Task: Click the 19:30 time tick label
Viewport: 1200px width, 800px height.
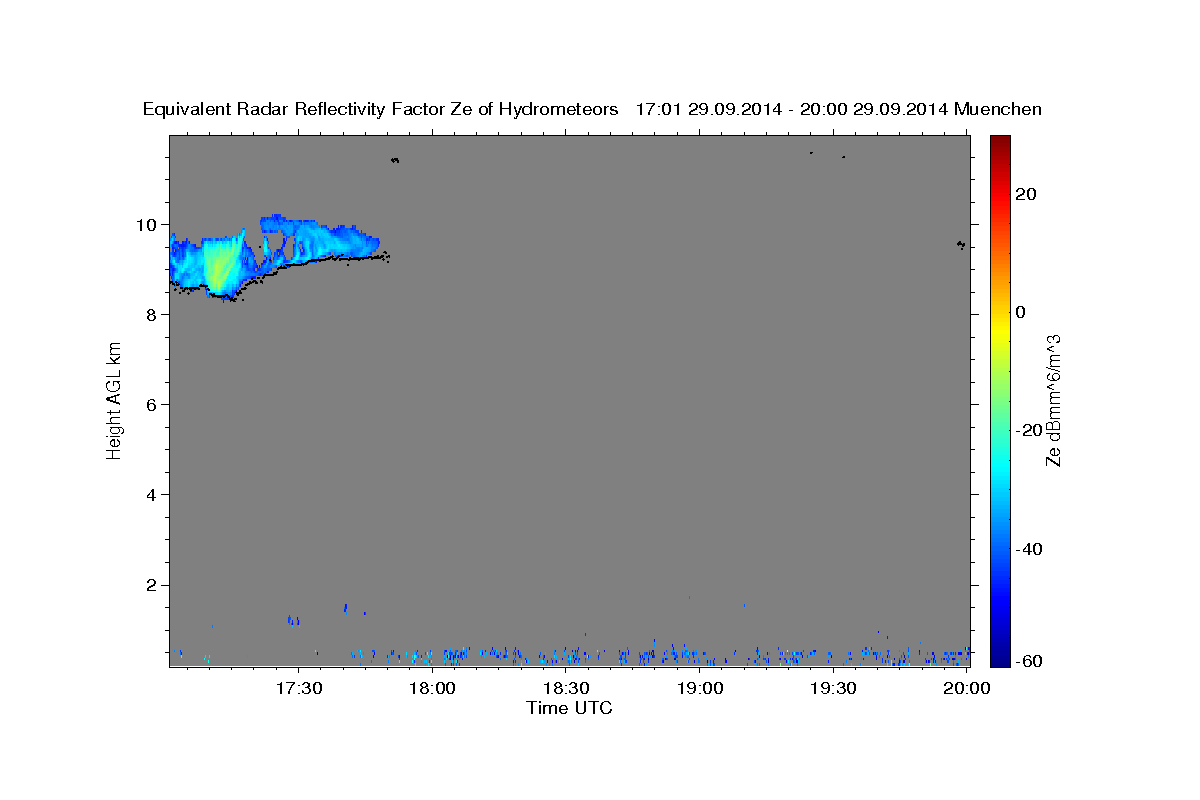Action: [834, 688]
